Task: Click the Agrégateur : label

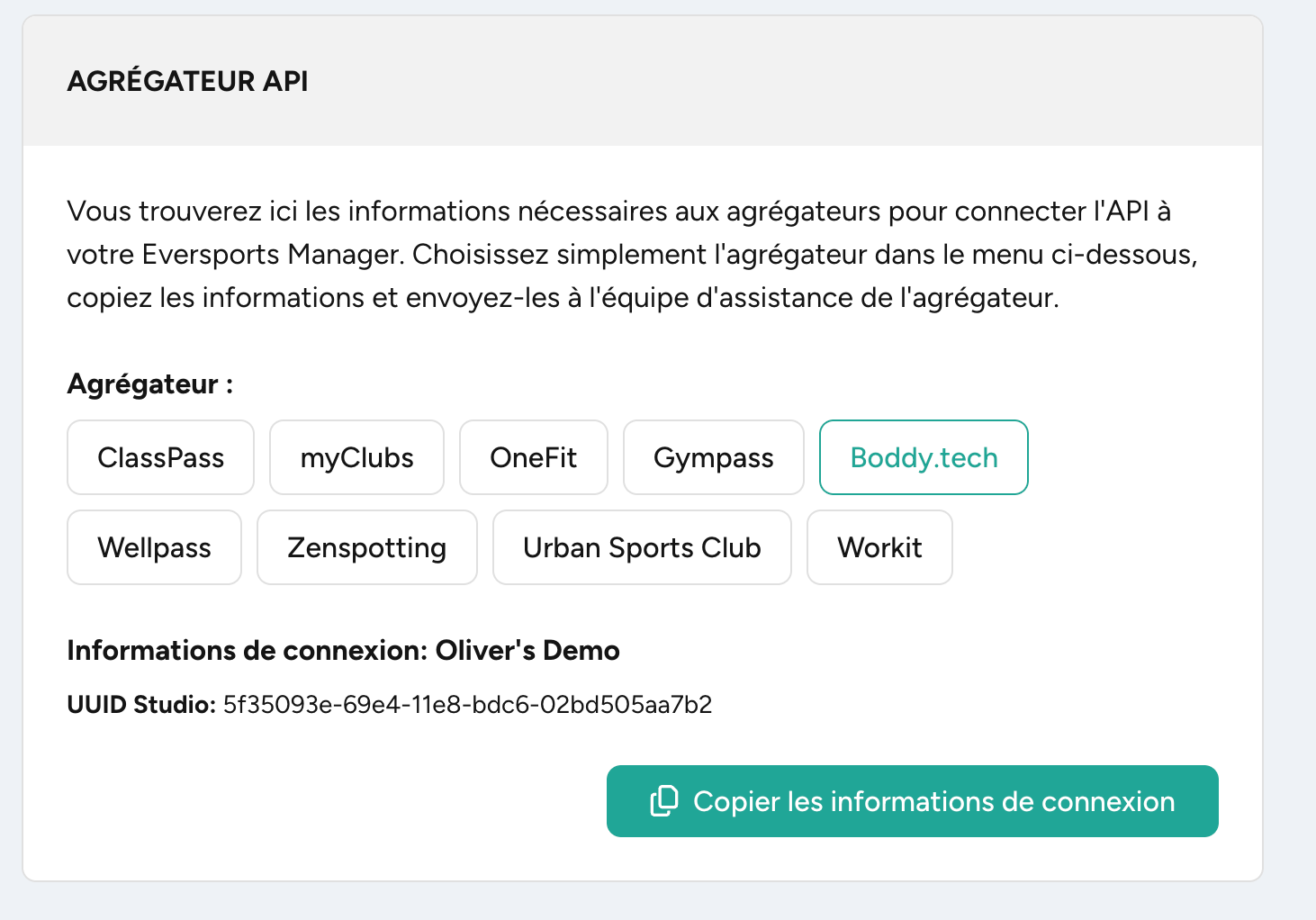Action: (x=150, y=384)
